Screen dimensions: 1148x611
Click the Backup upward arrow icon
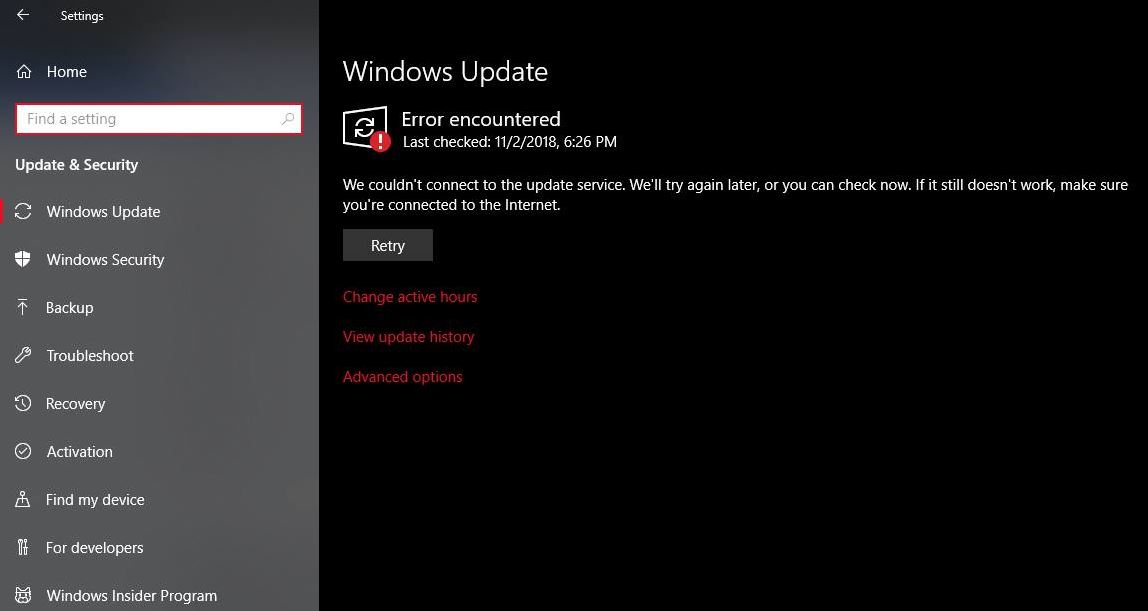coord(23,307)
